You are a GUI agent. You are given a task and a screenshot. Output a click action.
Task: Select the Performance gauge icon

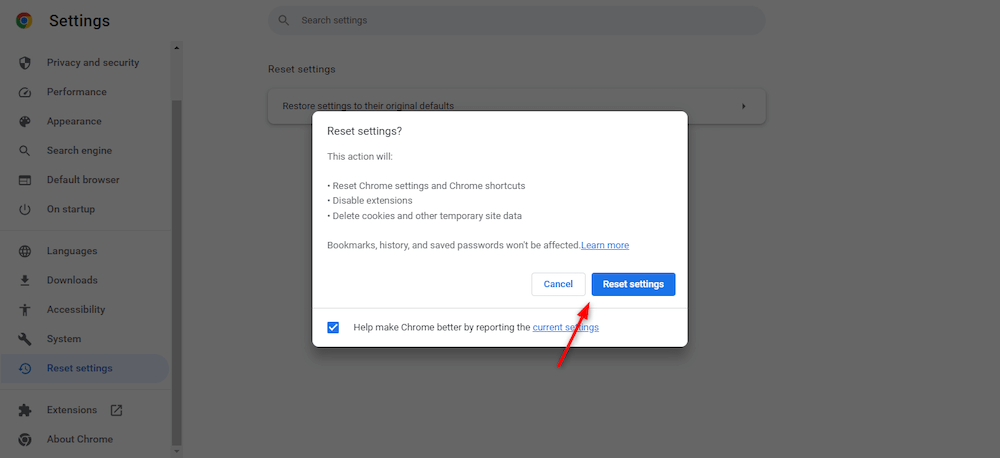[x=25, y=92]
